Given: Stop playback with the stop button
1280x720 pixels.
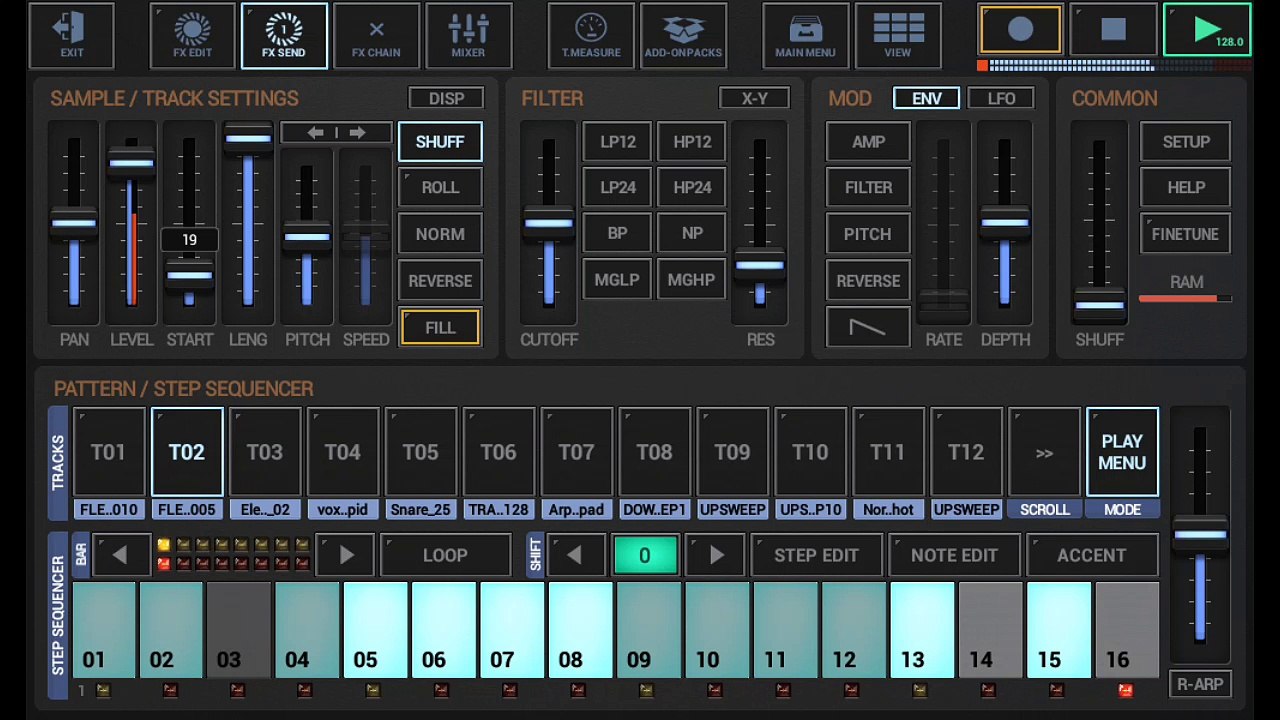Looking at the screenshot, I should [x=1113, y=29].
